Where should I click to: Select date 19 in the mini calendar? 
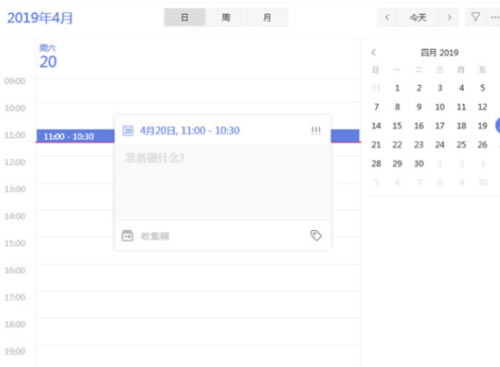[482, 126]
